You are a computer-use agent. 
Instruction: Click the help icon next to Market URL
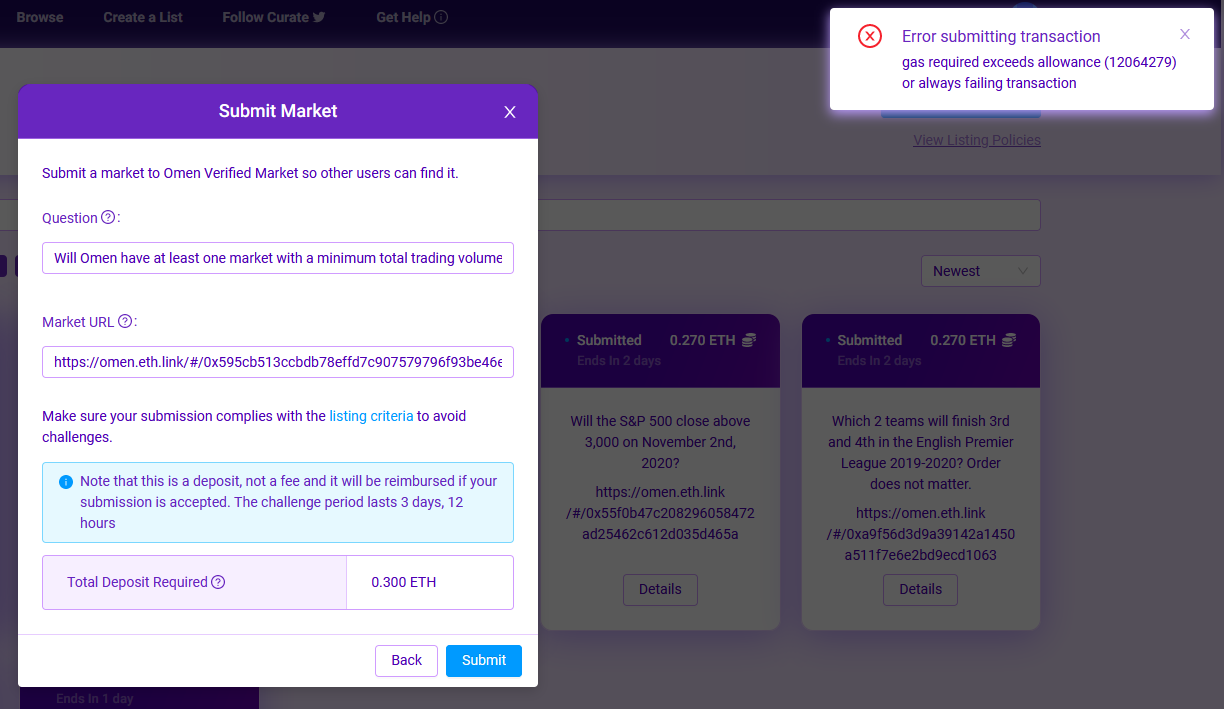coord(124,321)
